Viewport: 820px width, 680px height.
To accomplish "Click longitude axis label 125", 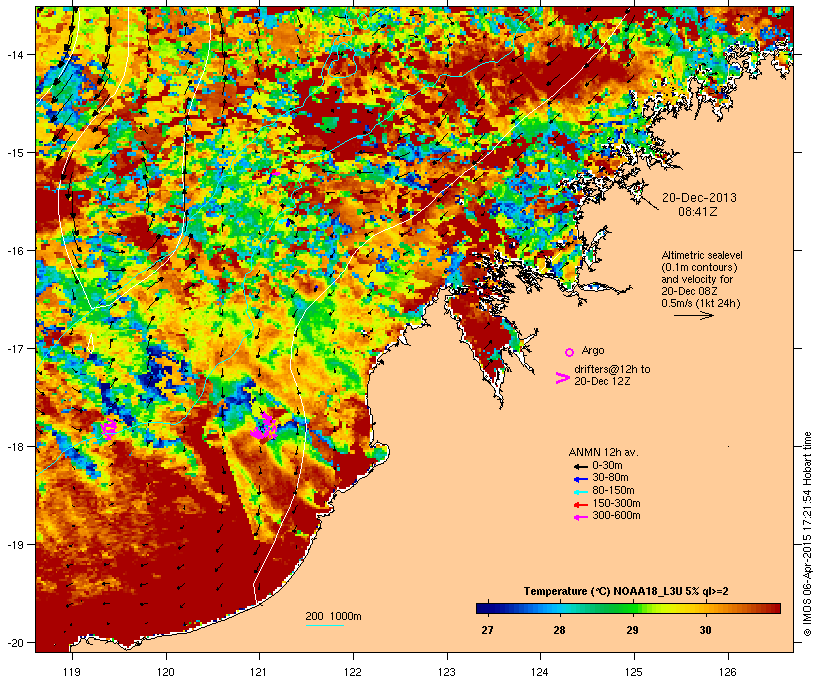I will tap(634, 672).
